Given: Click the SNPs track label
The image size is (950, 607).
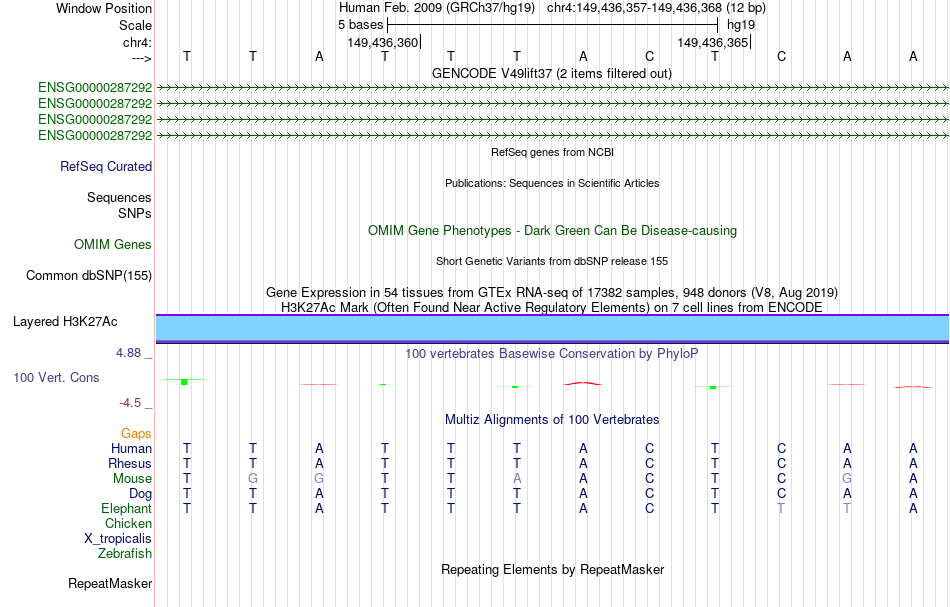Looking at the screenshot, I should pyautogui.click(x=135, y=213).
